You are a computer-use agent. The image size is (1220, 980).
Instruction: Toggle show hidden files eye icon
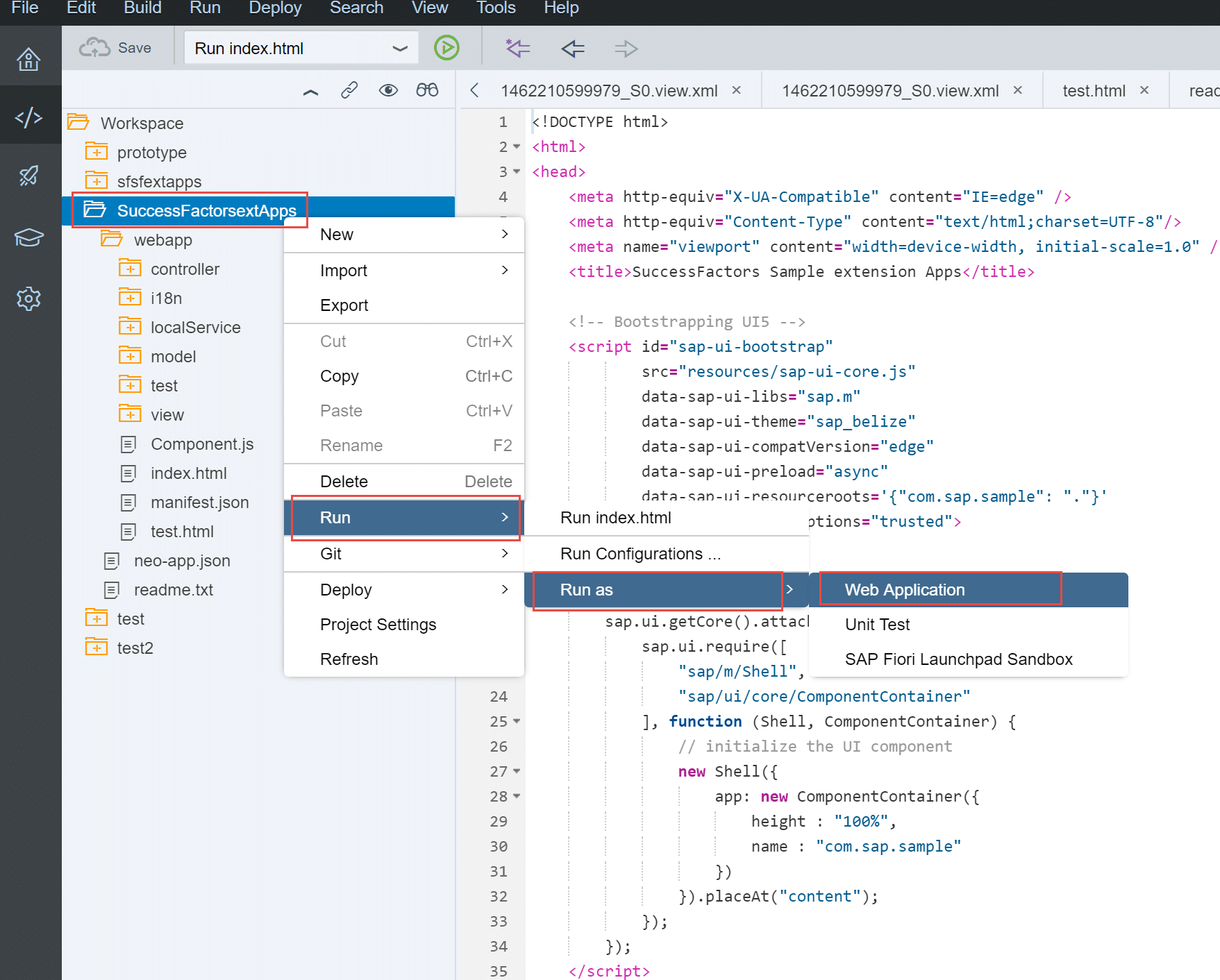coord(388,90)
